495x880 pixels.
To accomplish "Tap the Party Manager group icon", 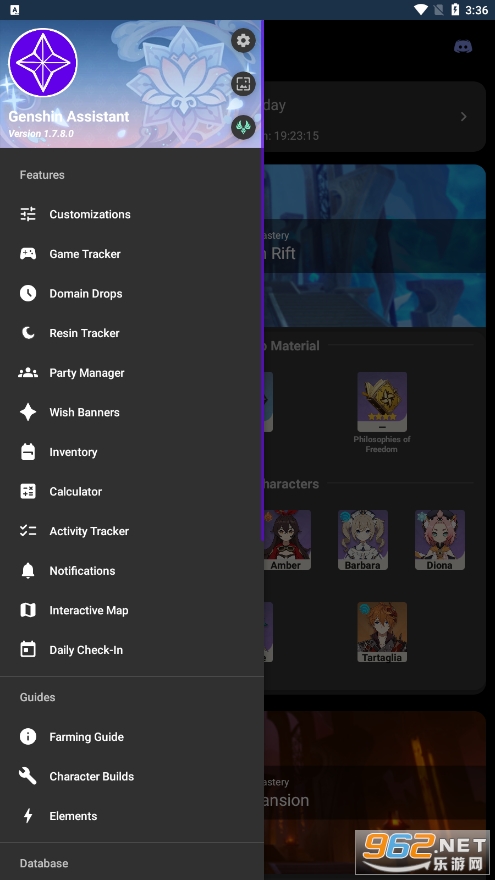I will pyautogui.click(x=28, y=373).
